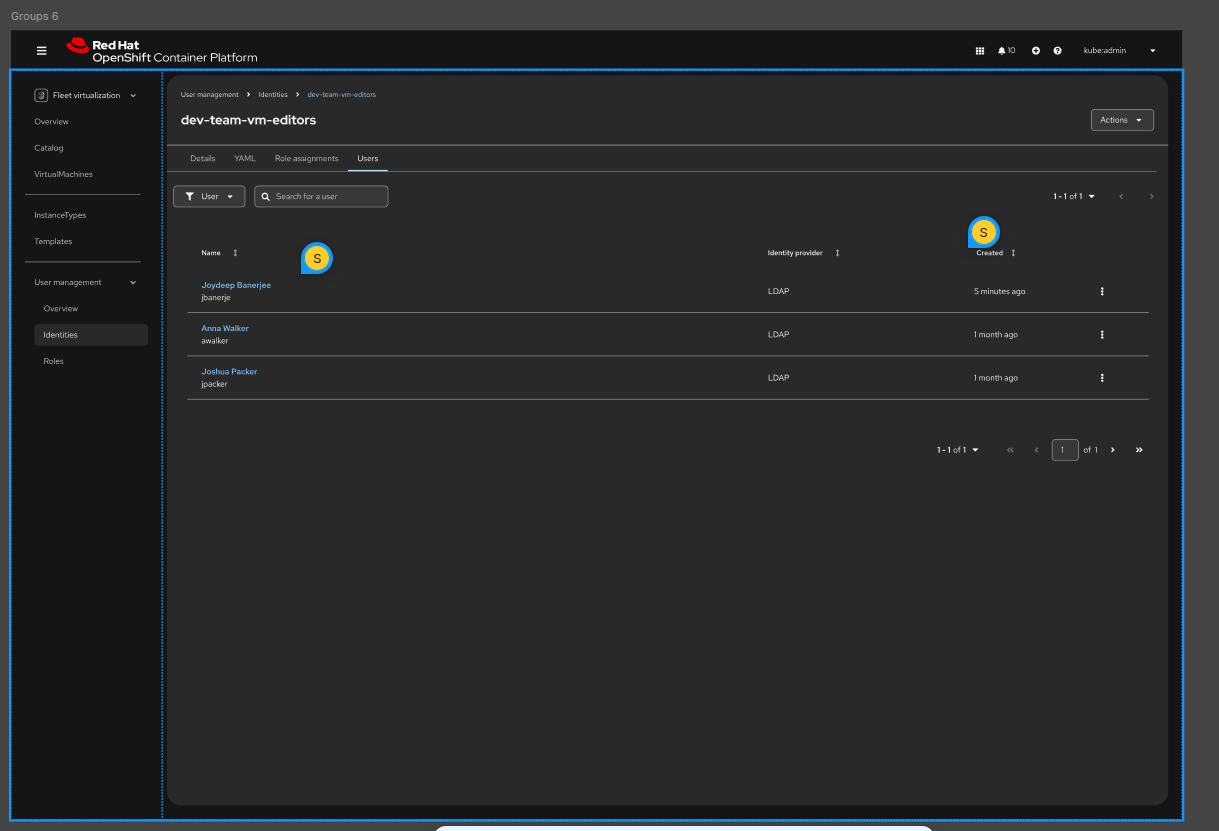1219x831 pixels.
Task: Open the help question mark icon
Action: tap(1057, 51)
